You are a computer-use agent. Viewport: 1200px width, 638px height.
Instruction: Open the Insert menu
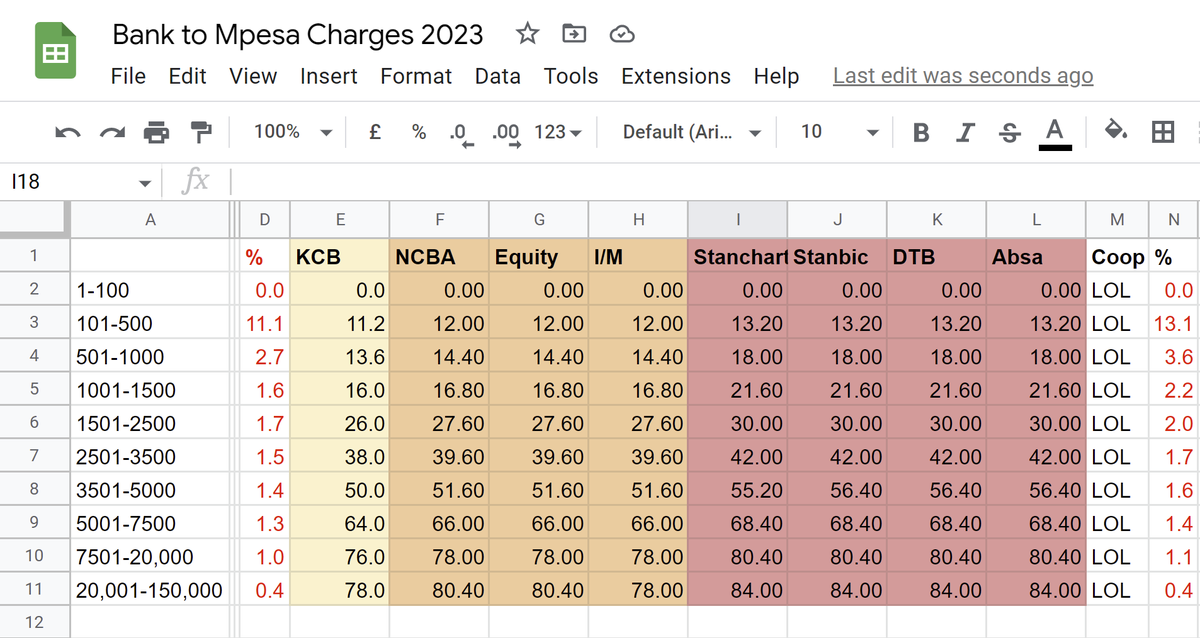328,76
